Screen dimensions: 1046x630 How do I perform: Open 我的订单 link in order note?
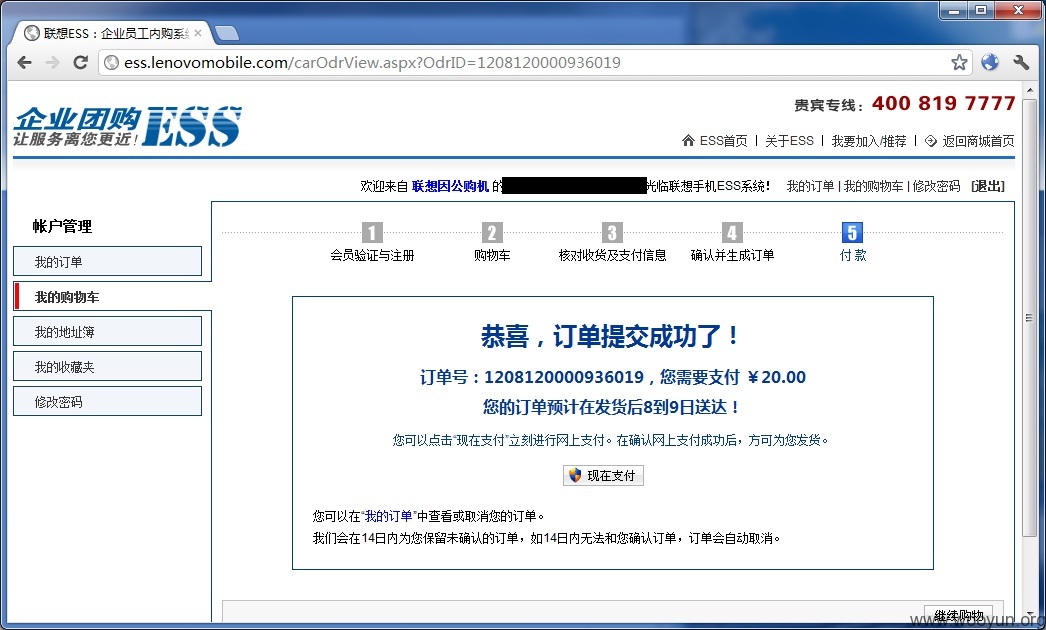(388, 516)
